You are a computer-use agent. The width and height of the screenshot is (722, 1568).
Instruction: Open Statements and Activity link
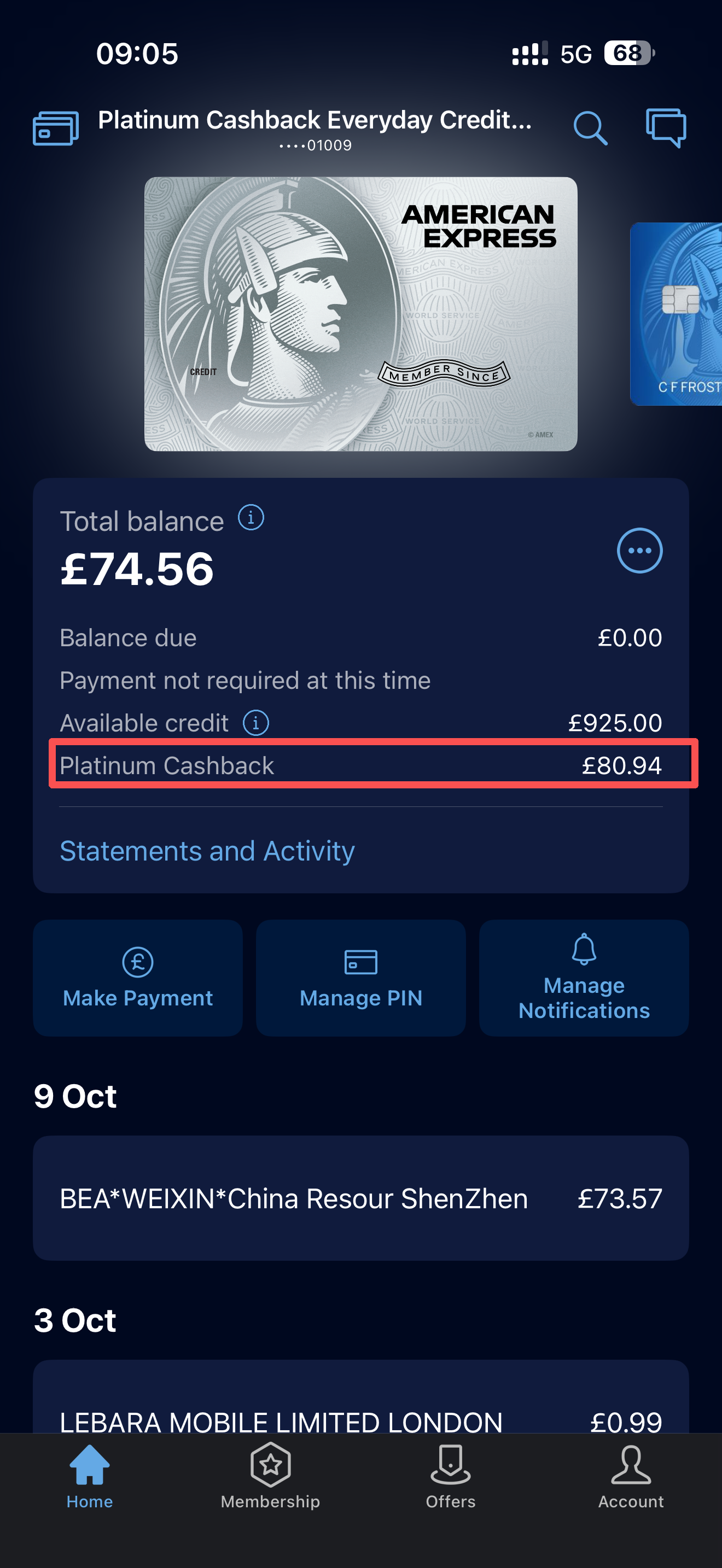[x=207, y=851]
